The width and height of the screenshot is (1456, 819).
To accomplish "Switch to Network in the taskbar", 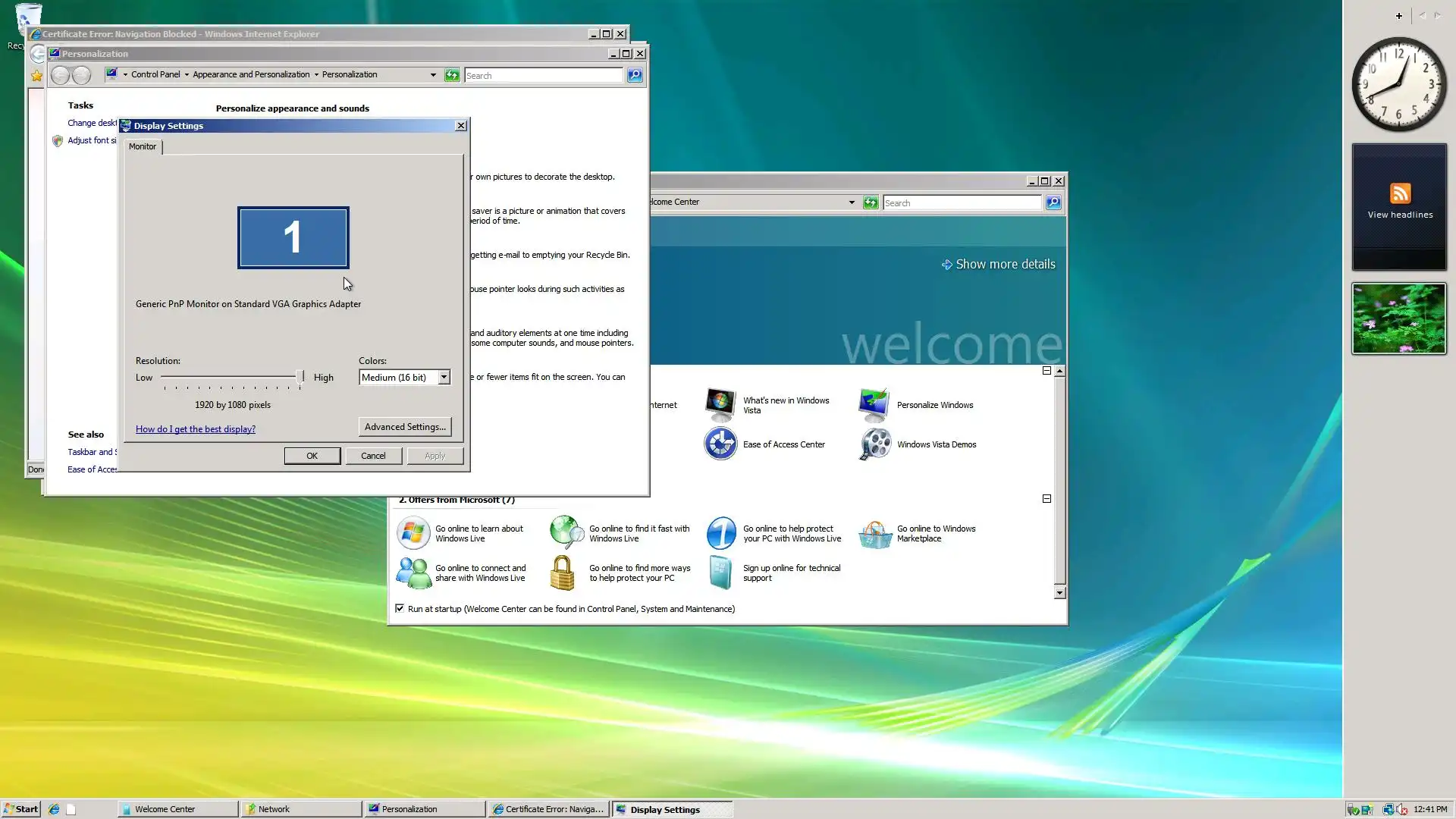I will click(x=301, y=809).
